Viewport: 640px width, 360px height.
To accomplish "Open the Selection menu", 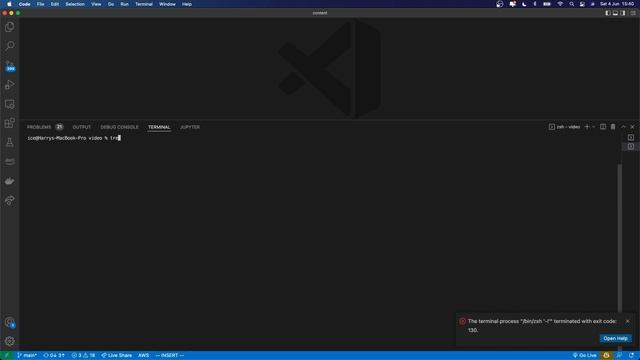I will [x=75, y=4].
